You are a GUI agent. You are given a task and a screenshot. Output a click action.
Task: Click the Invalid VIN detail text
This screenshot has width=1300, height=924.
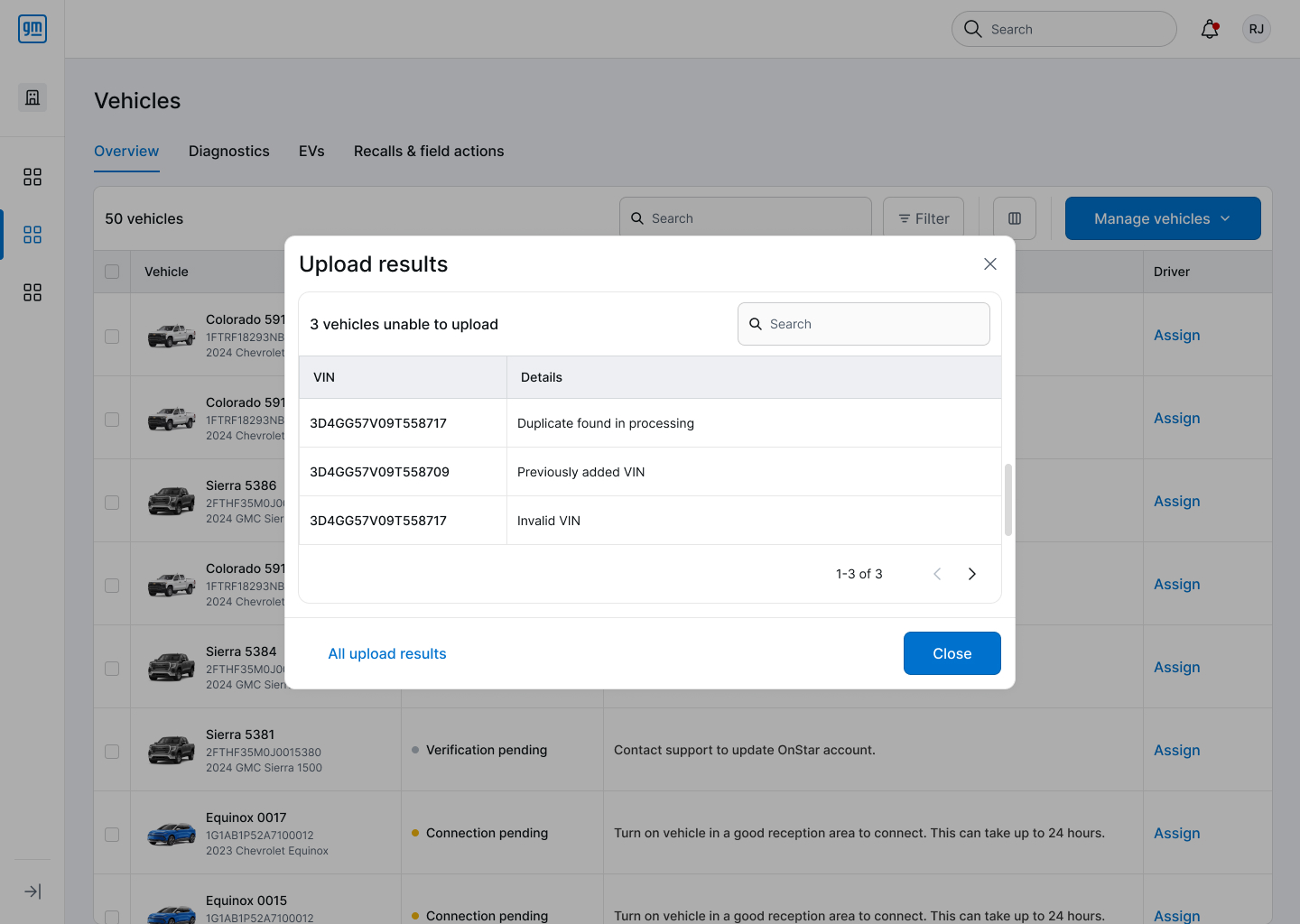tap(549, 521)
